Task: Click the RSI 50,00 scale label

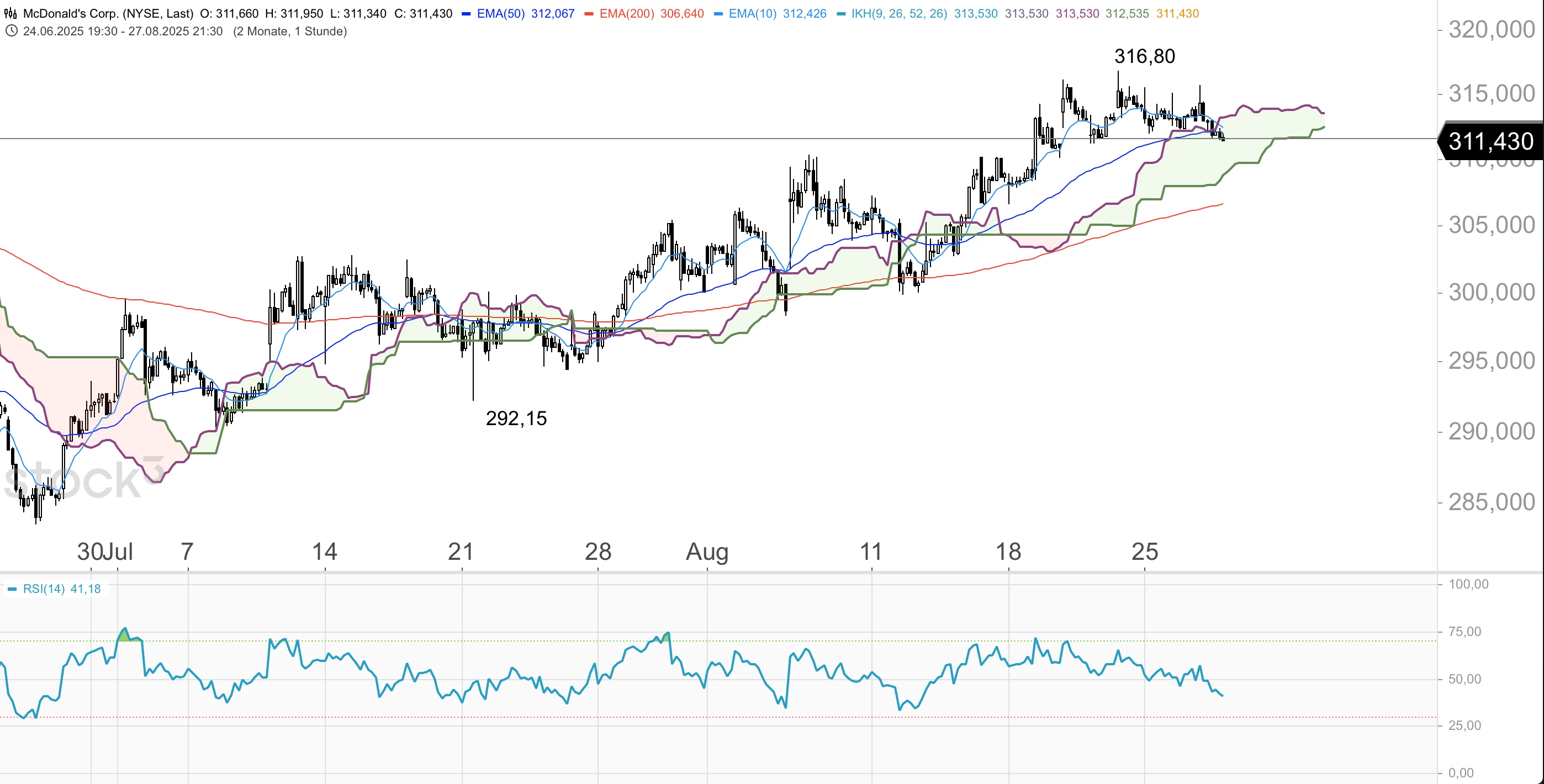Action: [1464, 679]
